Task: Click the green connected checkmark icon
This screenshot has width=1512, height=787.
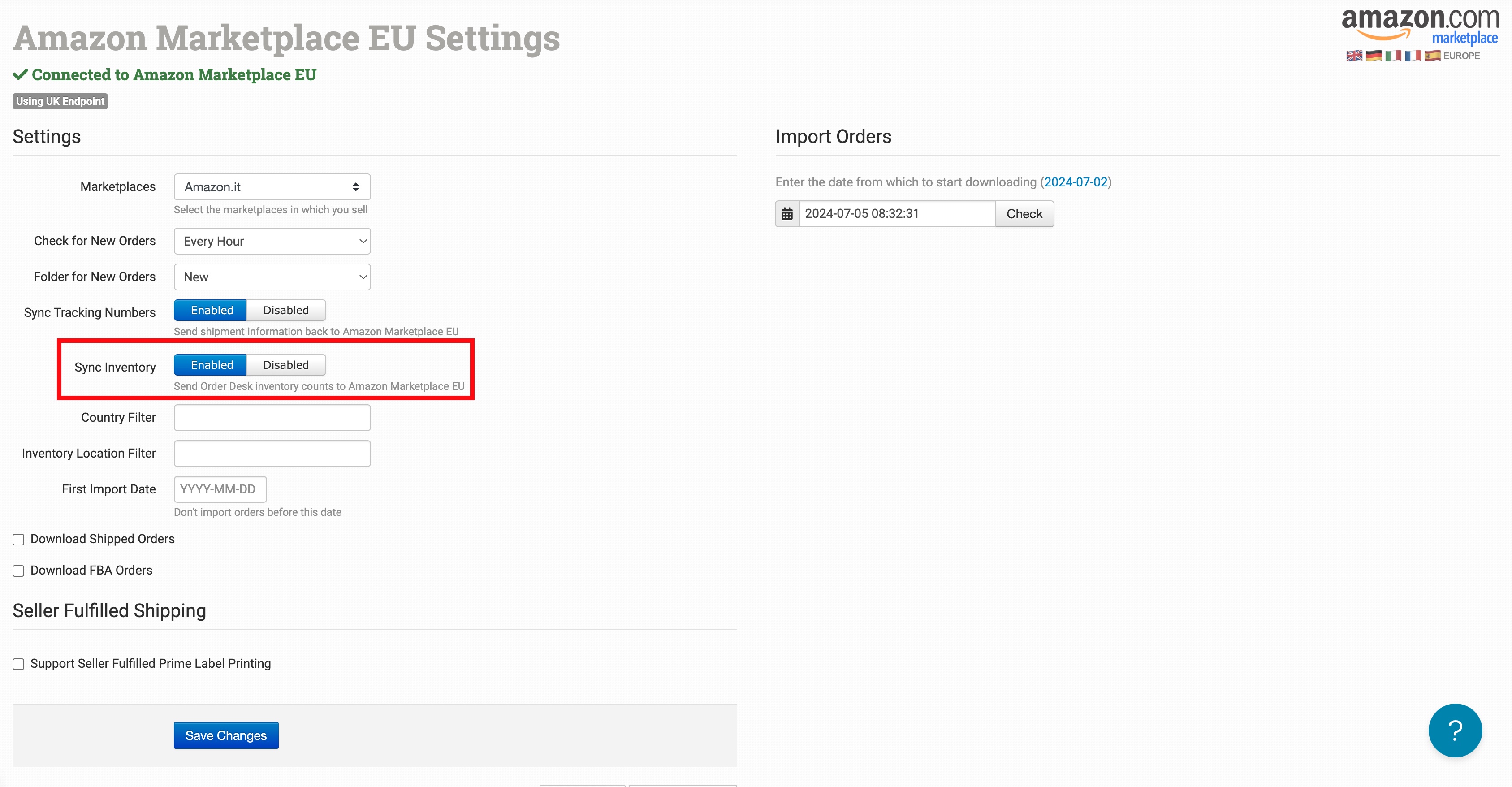Action: [21, 74]
